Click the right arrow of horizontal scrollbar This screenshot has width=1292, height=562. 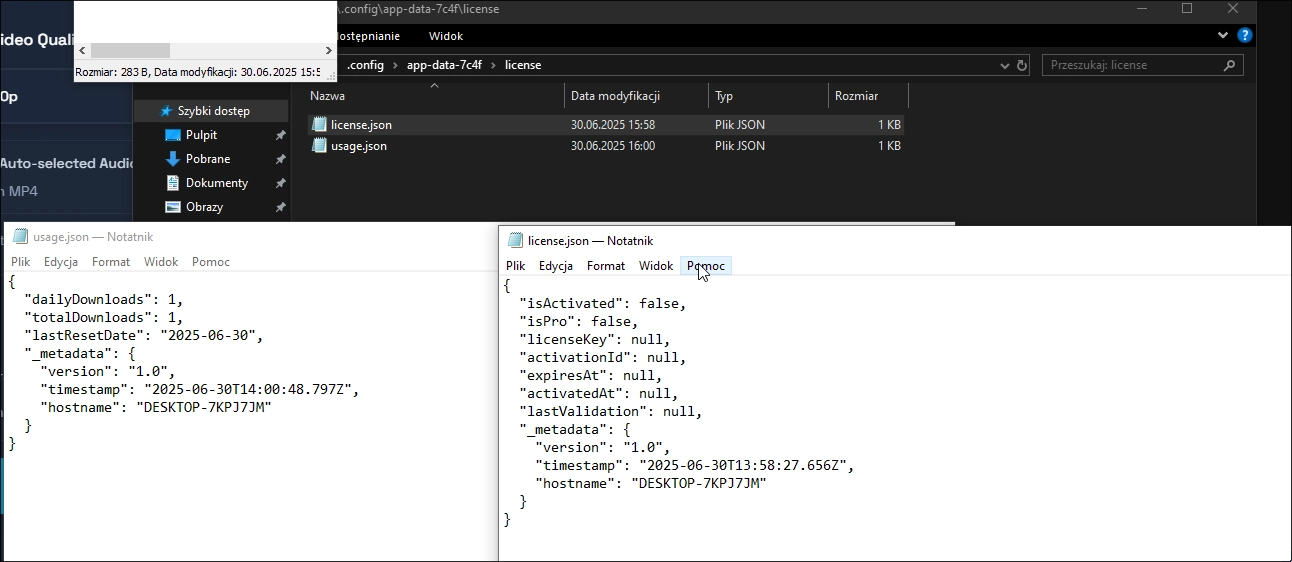(x=328, y=50)
